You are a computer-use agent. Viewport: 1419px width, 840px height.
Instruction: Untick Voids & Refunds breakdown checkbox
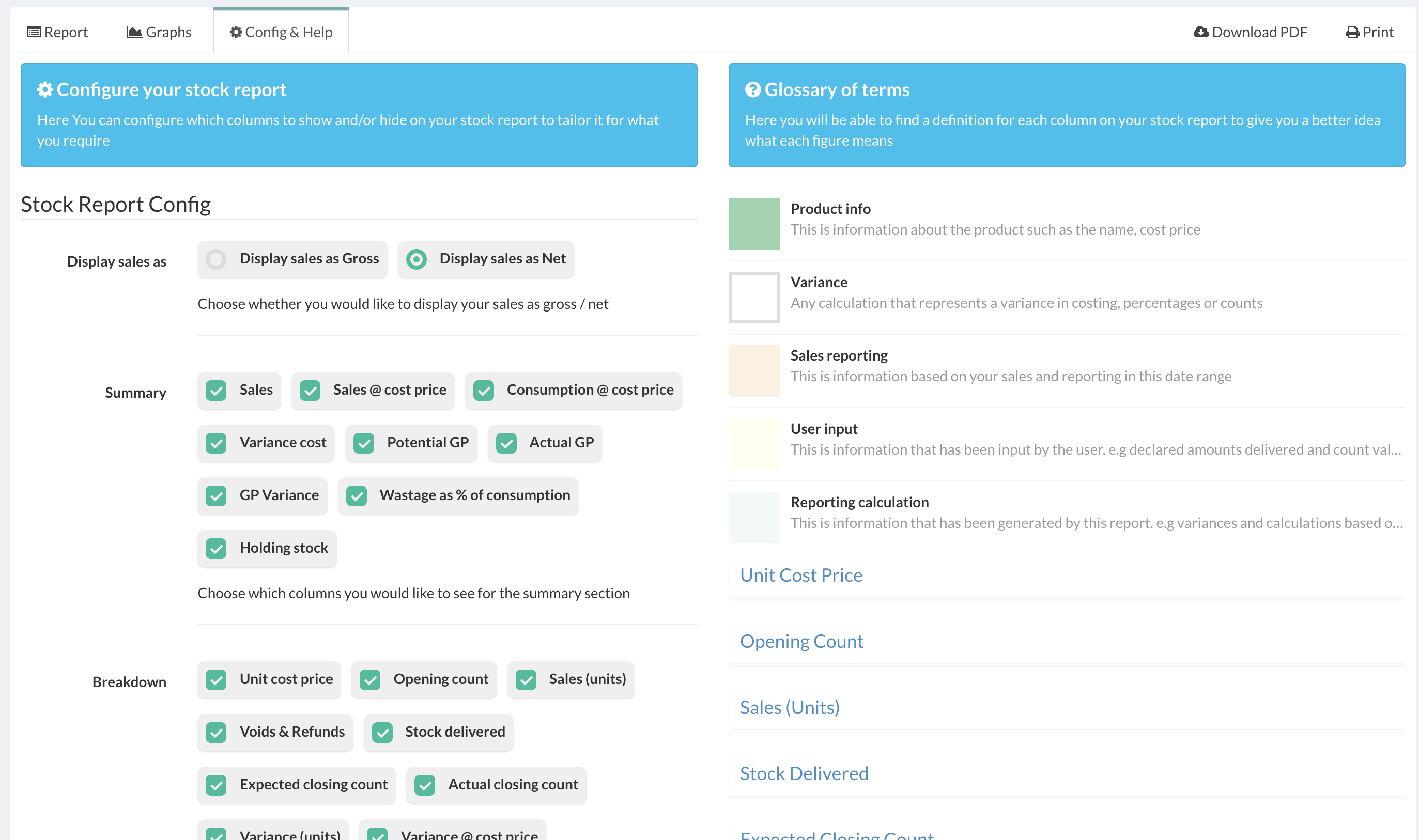[x=216, y=733]
